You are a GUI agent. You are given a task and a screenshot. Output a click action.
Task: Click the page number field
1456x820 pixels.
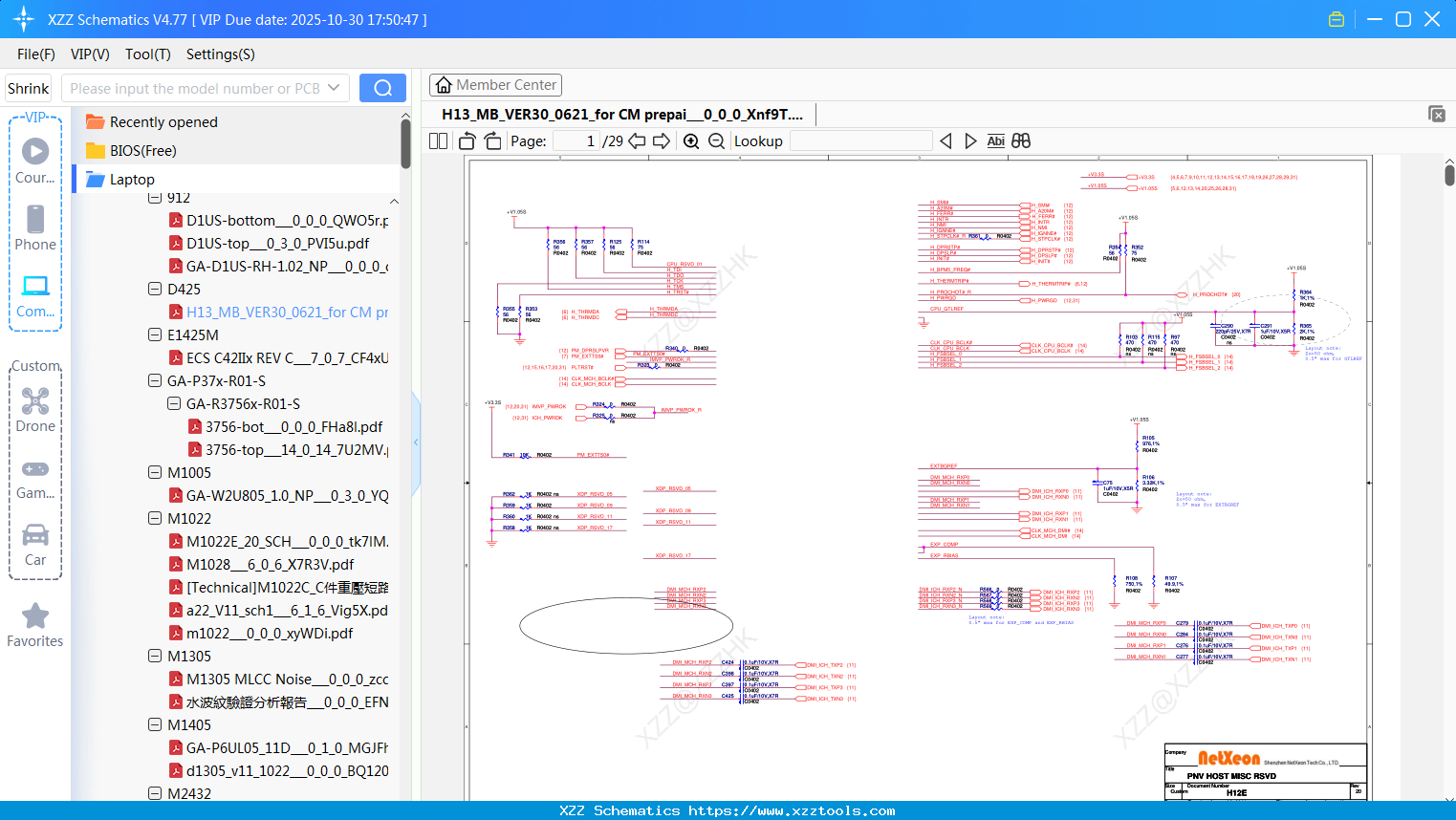[x=576, y=141]
